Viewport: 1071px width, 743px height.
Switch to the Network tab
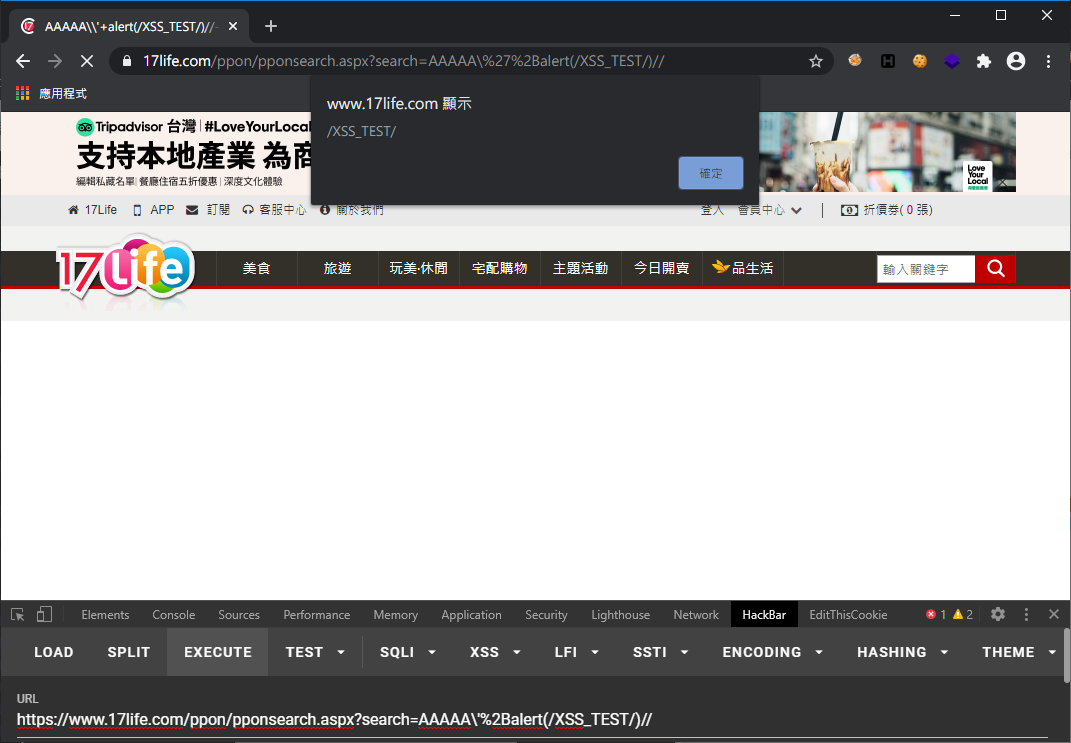(696, 615)
